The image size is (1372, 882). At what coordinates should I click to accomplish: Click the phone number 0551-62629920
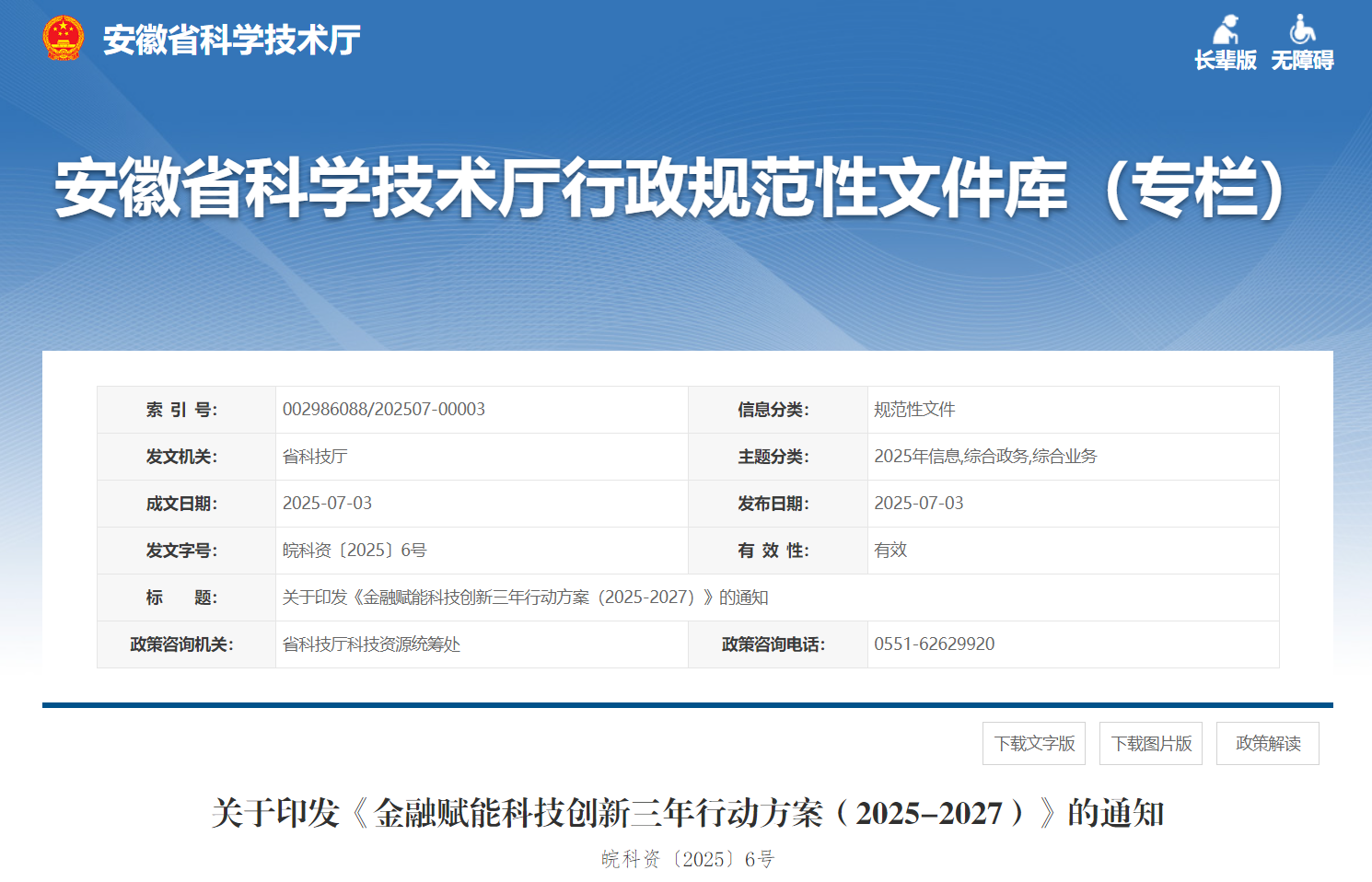(x=934, y=644)
